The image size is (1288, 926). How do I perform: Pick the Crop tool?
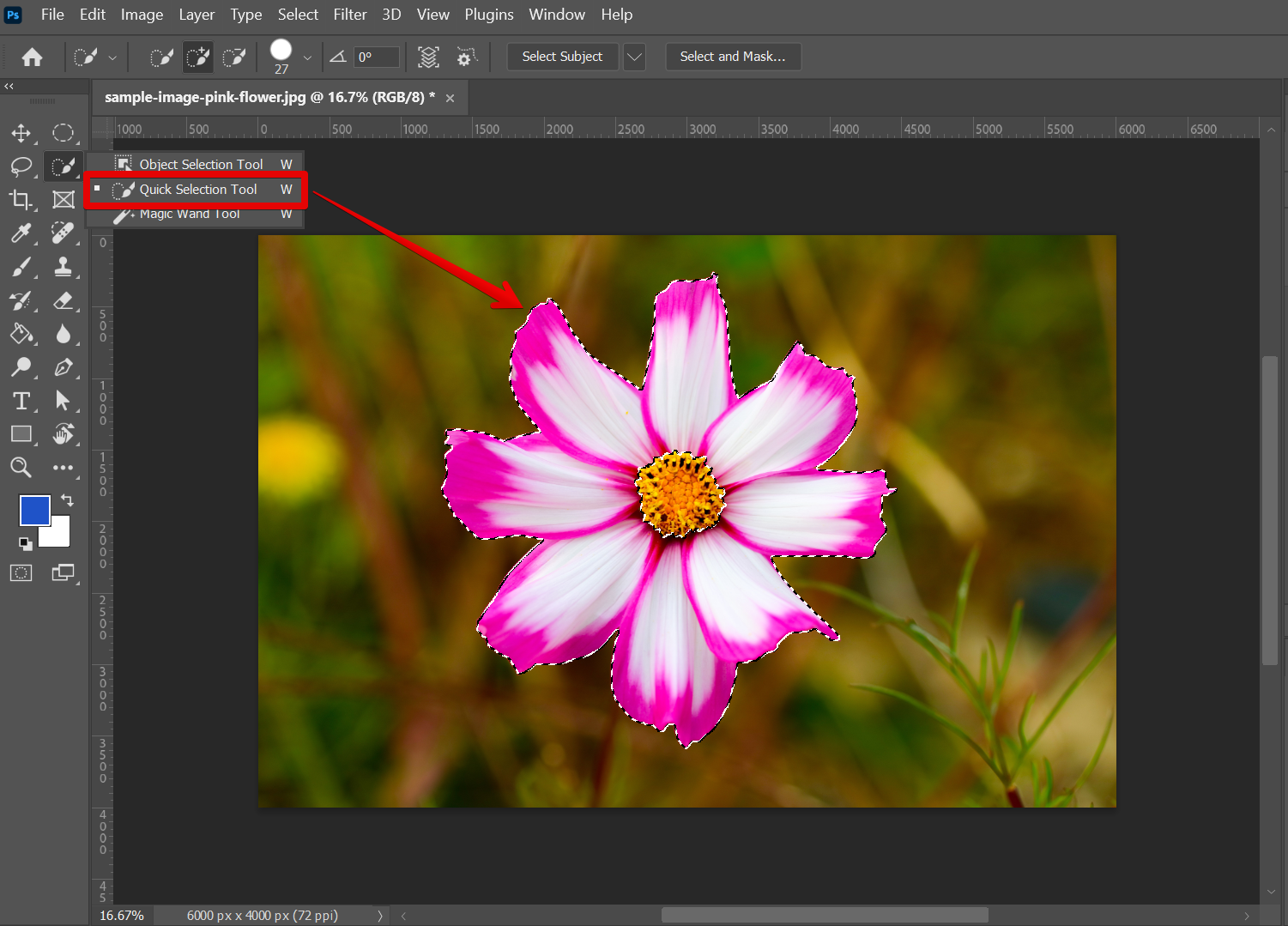(21, 200)
